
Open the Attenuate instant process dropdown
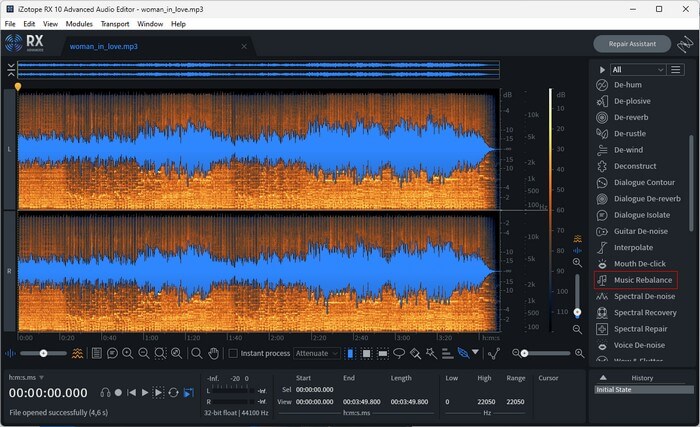[317, 354]
